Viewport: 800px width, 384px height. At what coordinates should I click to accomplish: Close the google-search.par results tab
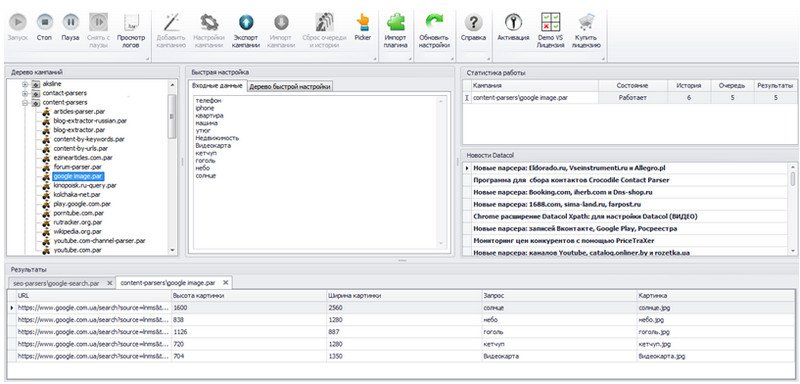[109, 283]
